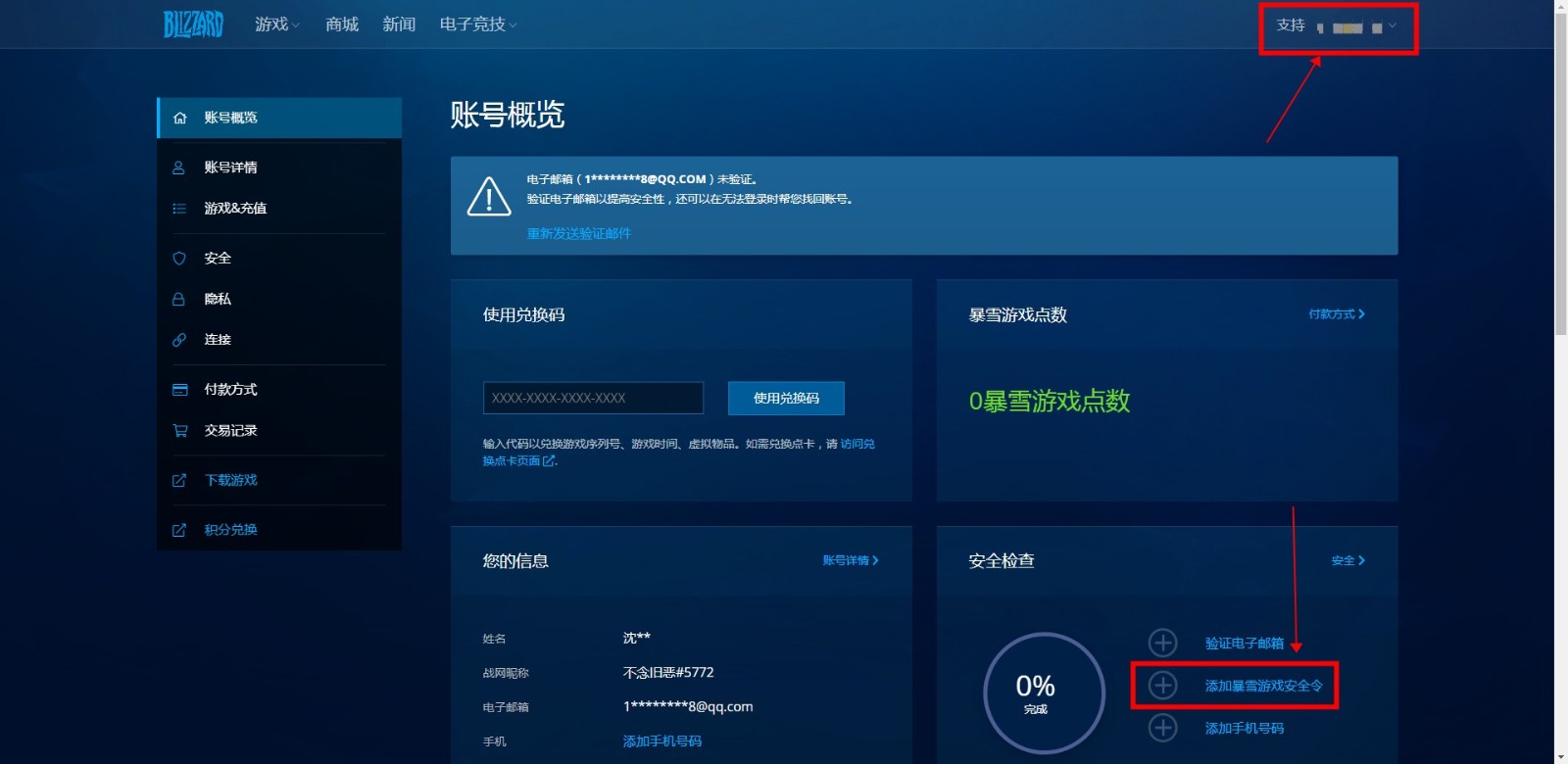This screenshot has width=1568, height=764.
Task: Click the 0% 完成 progress circle
Action: tap(1044, 692)
